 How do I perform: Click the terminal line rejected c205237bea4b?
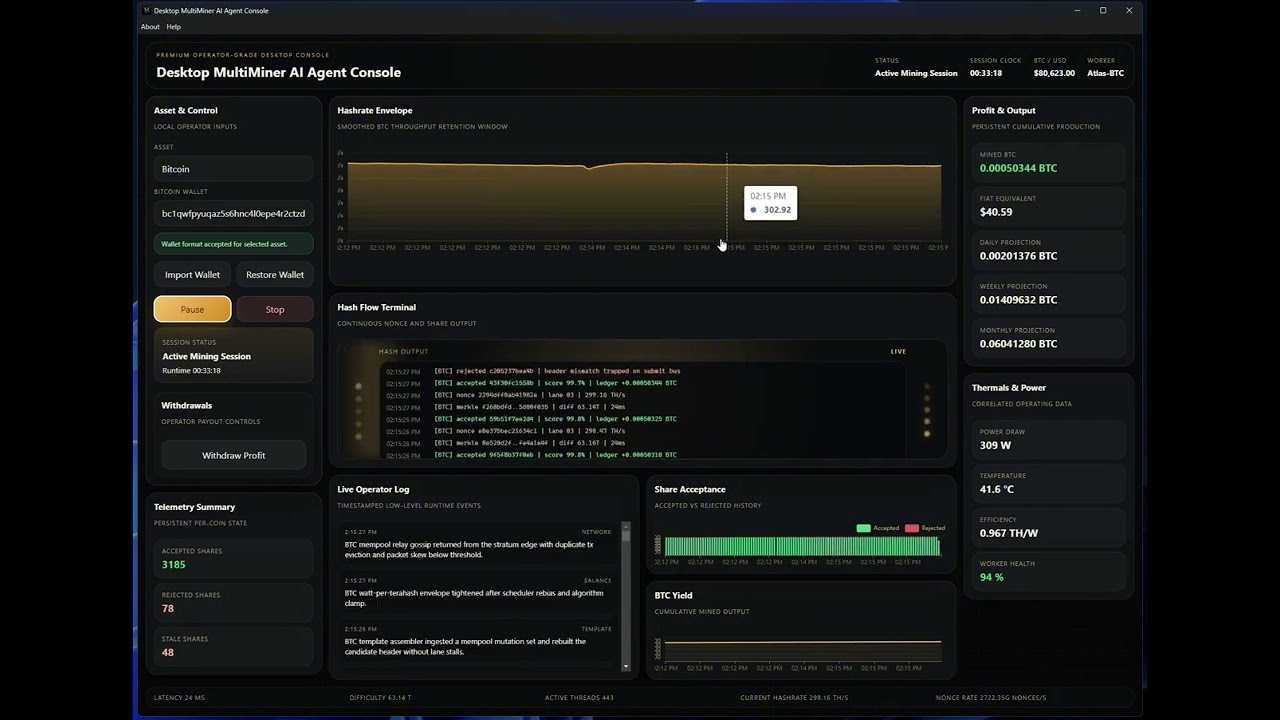(x=557, y=371)
